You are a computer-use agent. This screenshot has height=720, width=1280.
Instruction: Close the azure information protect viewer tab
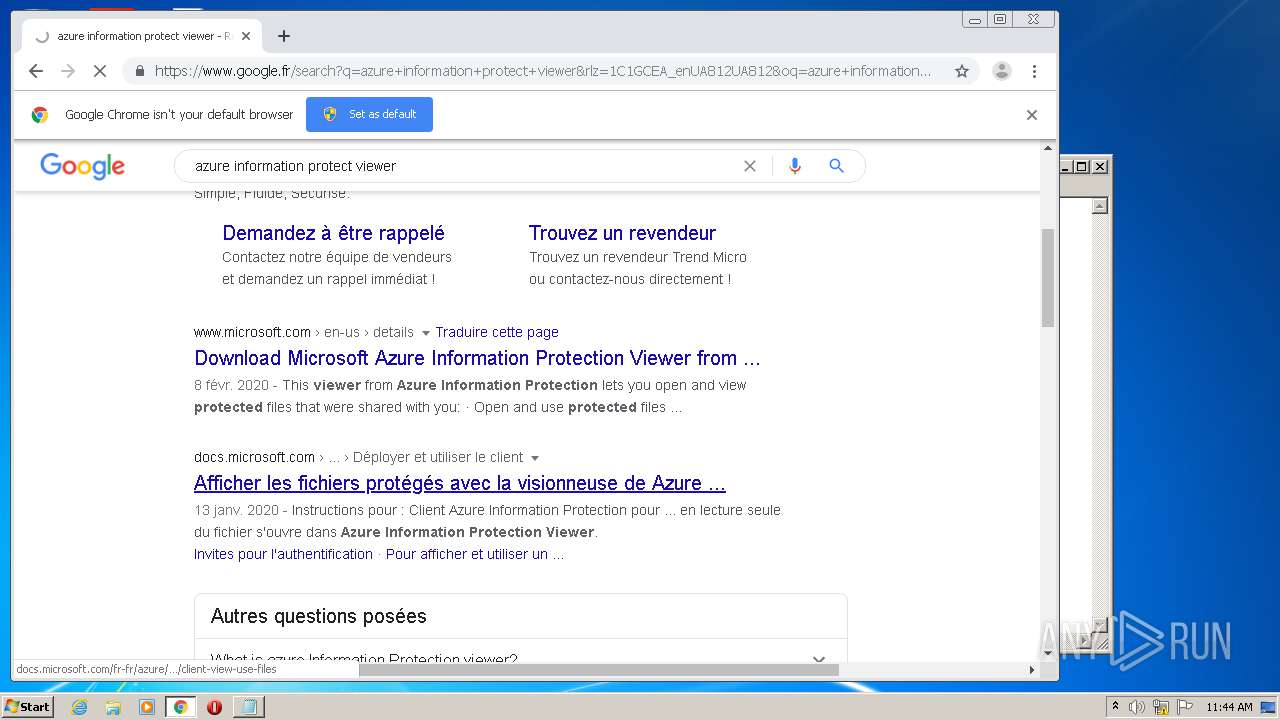click(246, 36)
